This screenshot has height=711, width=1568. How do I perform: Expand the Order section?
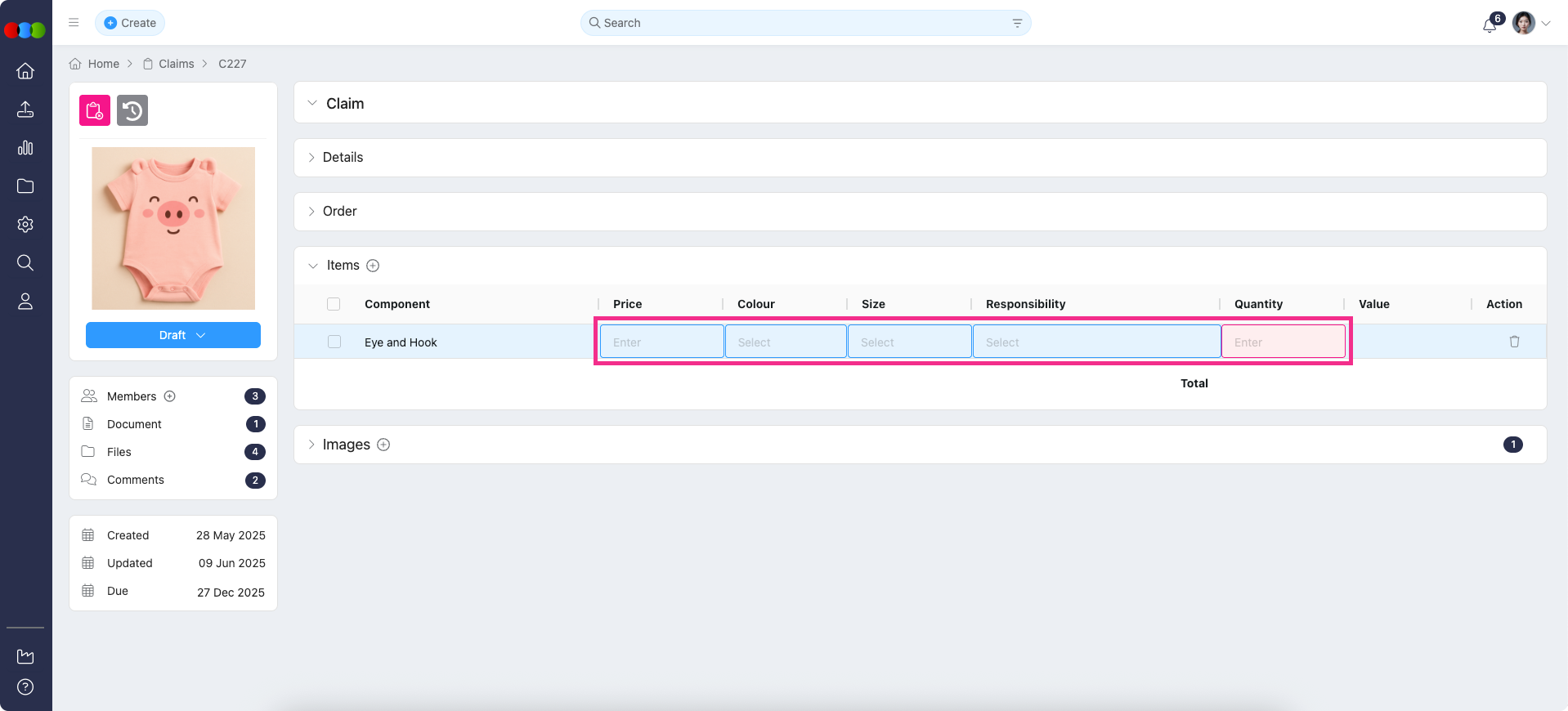click(x=339, y=212)
